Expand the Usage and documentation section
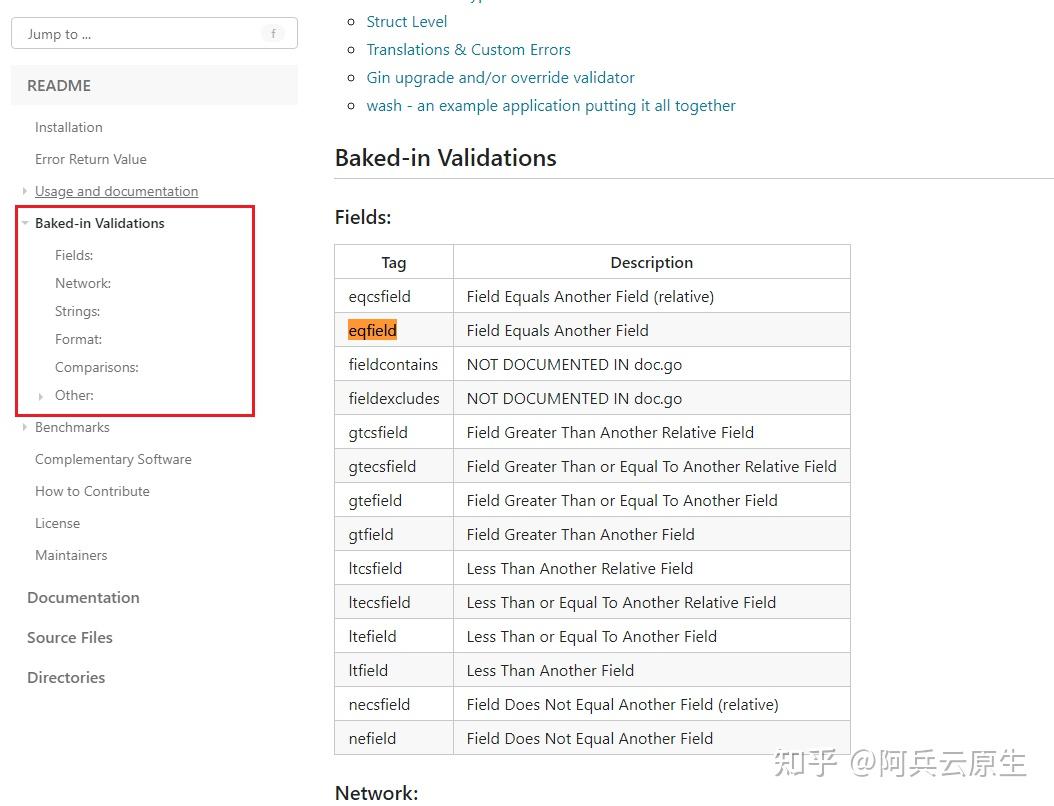The height and width of the screenshot is (806, 1054). click(x=23, y=191)
